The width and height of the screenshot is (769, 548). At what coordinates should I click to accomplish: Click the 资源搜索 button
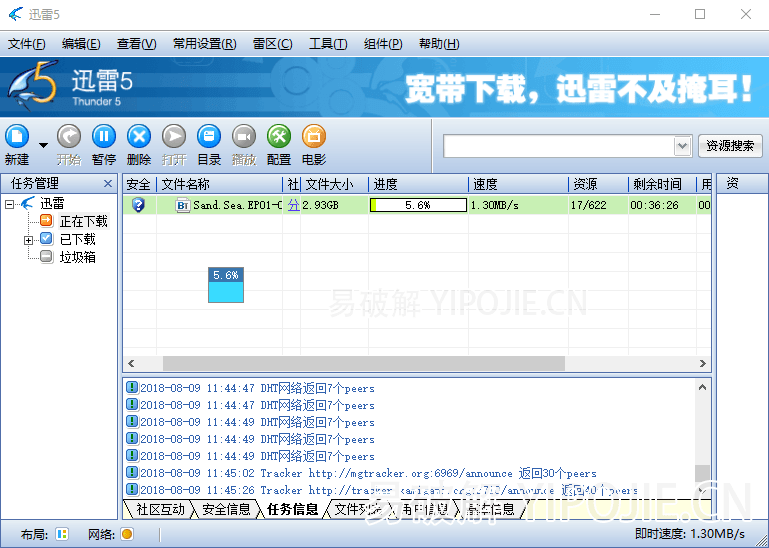point(730,146)
